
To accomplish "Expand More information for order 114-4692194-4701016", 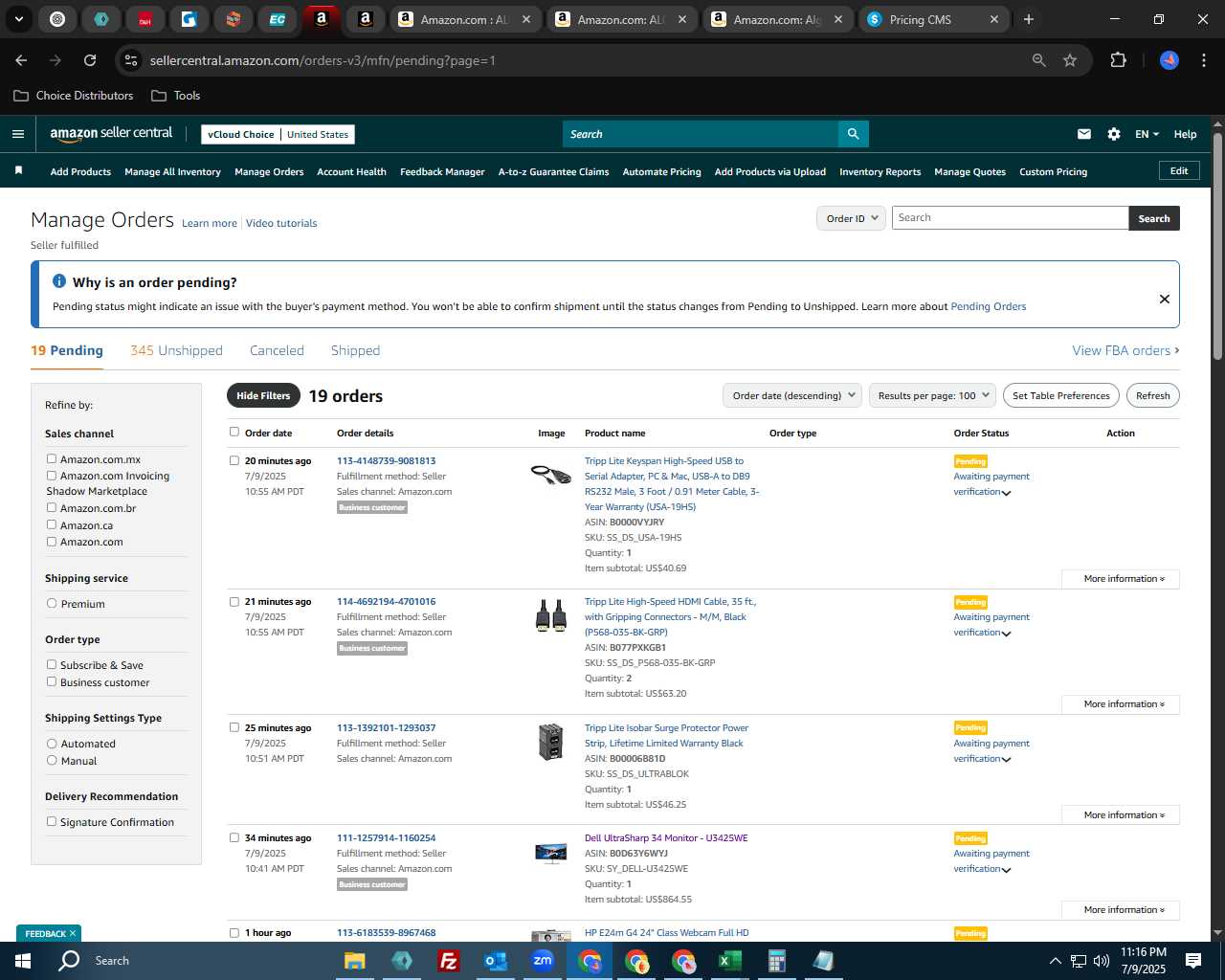I will pos(1121,704).
